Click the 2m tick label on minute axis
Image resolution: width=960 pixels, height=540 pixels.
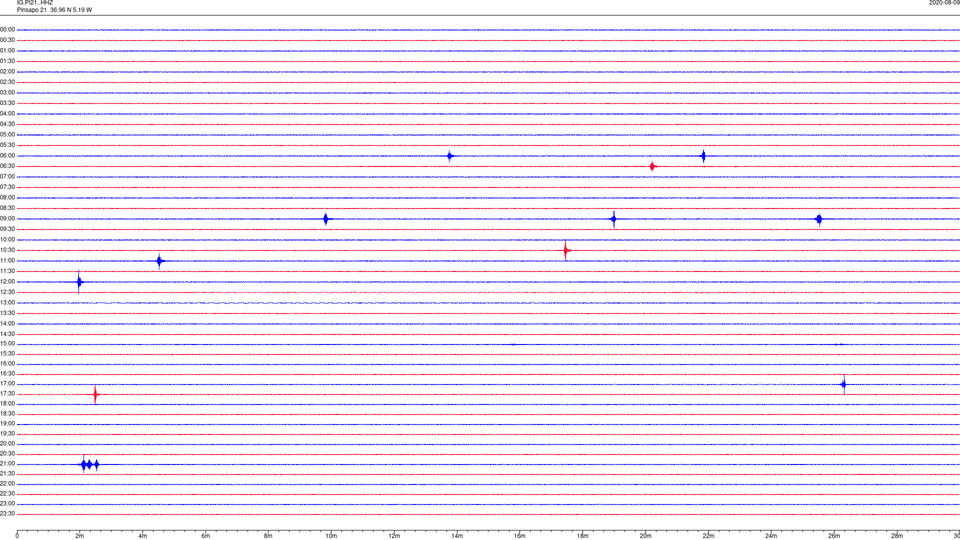click(x=80, y=536)
